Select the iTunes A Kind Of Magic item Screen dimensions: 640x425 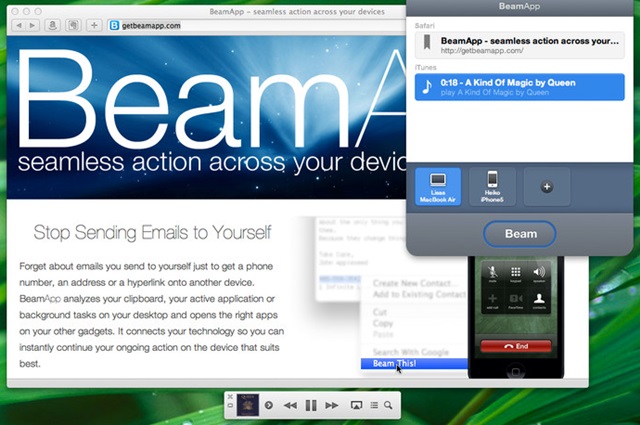point(520,87)
